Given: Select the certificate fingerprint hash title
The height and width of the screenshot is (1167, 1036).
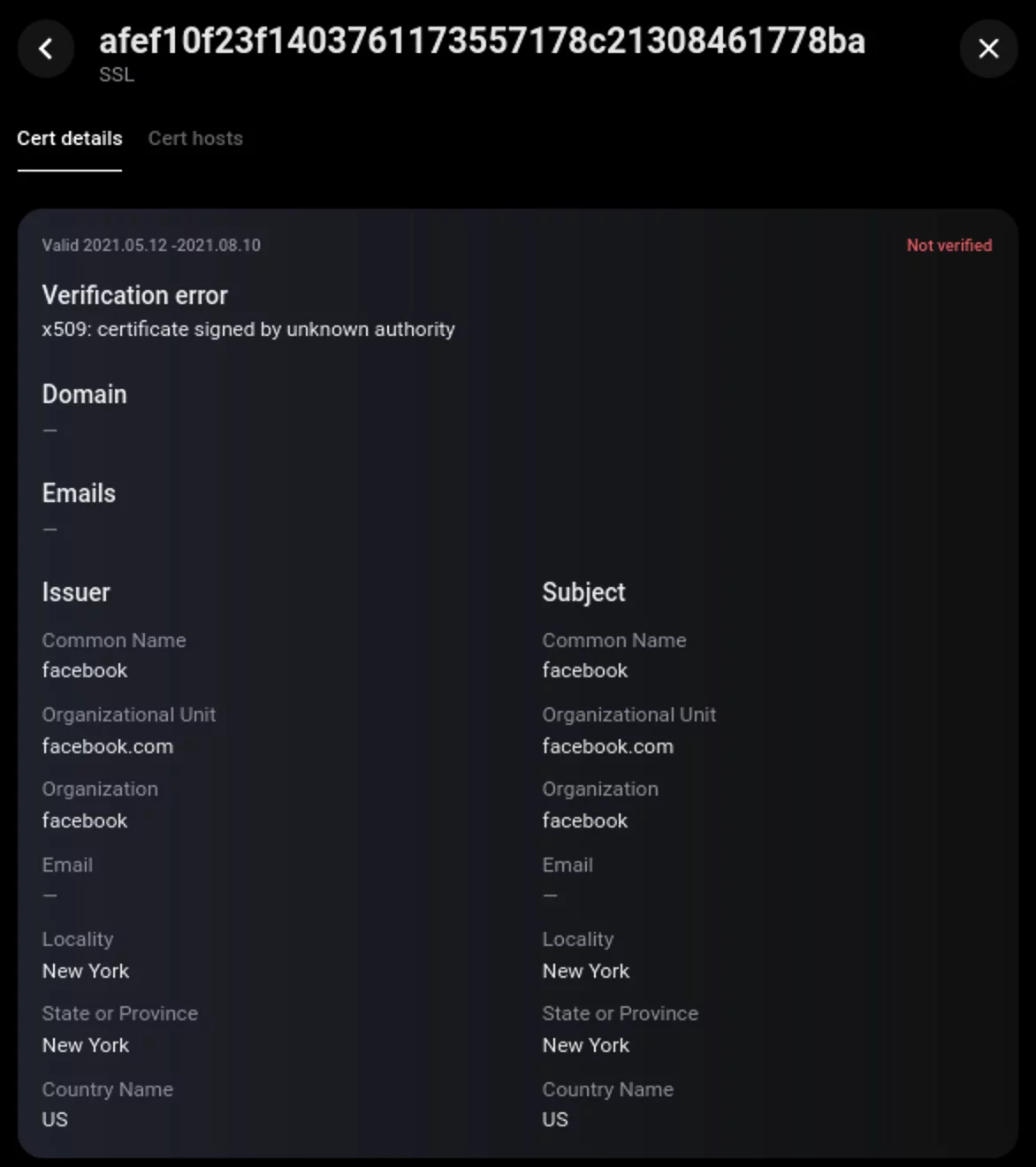Looking at the screenshot, I should pos(482,41).
